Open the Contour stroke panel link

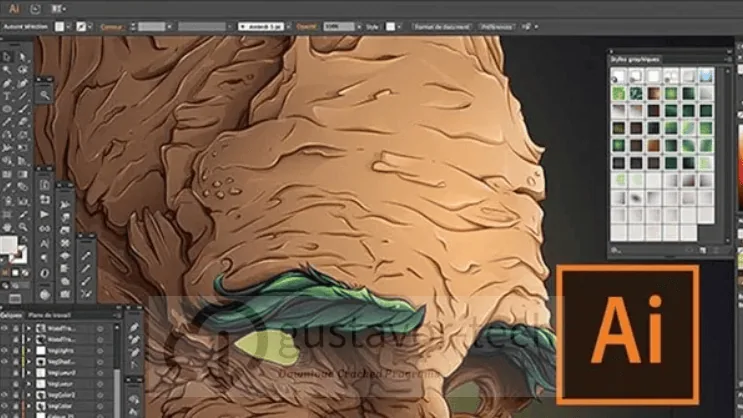pyautogui.click(x=111, y=27)
